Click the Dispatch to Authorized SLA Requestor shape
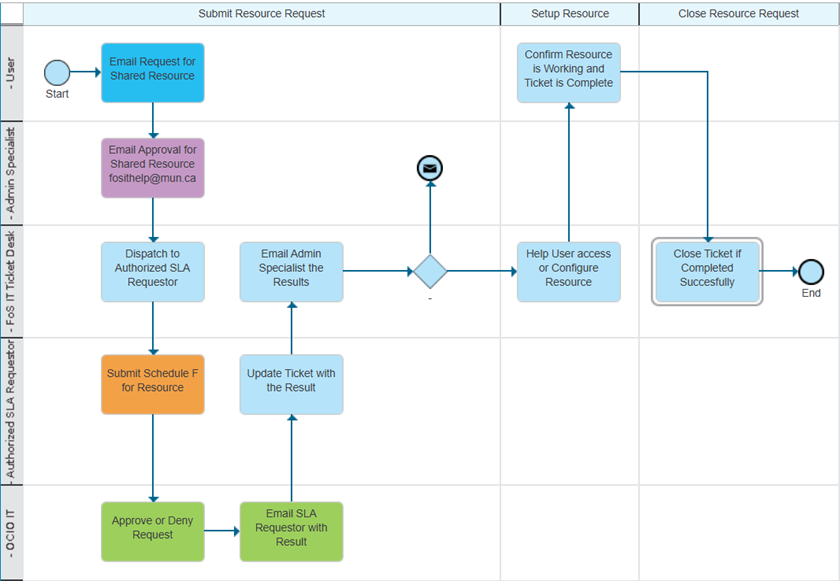Viewport: 840px width, 581px height. (152, 270)
